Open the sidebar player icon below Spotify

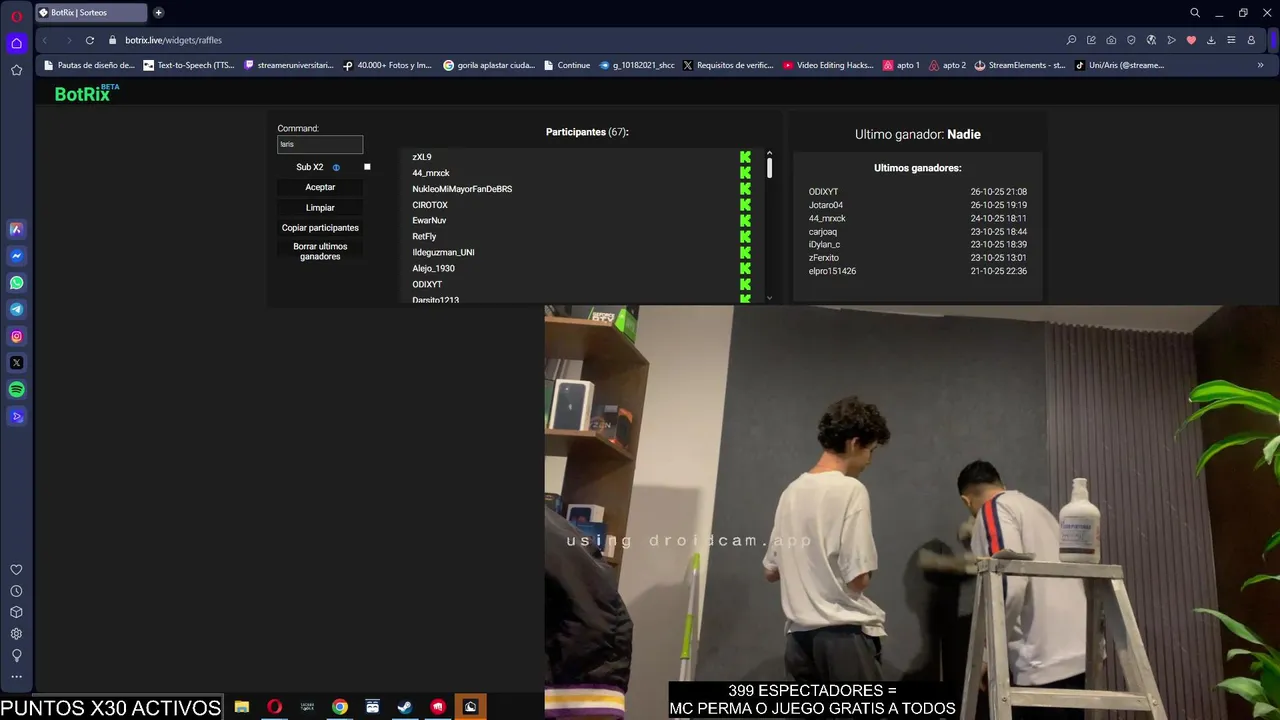[x=16, y=417]
